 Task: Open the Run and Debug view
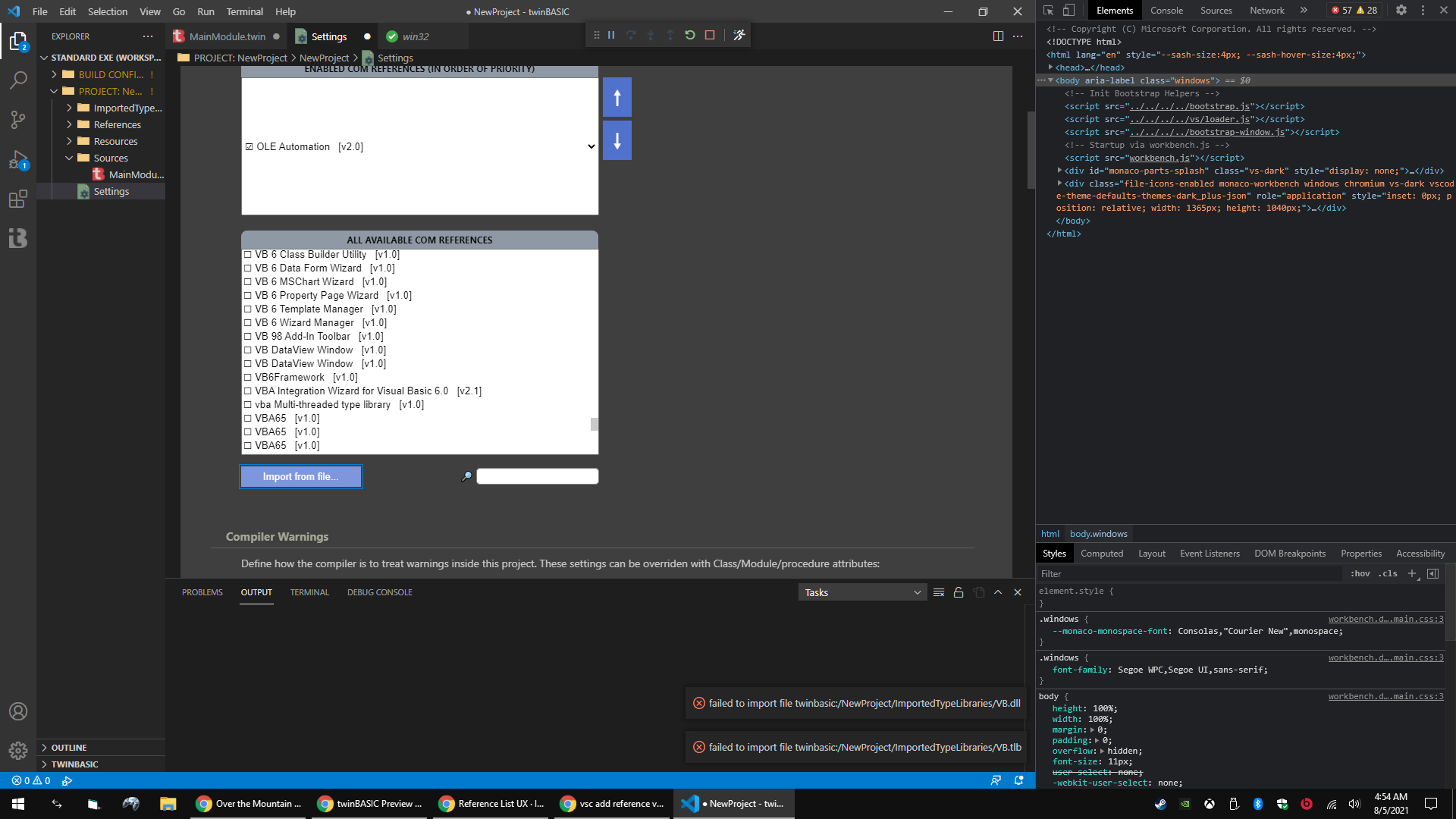pos(18,160)
